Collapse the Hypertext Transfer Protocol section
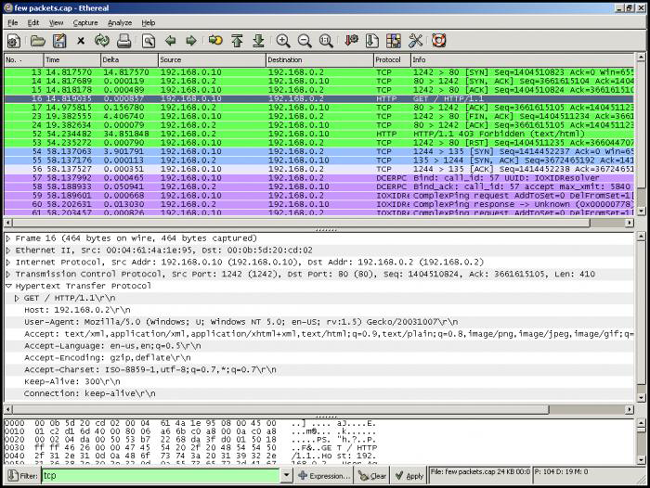This screenshot has height=488, width=650. [x=9, y=285]
